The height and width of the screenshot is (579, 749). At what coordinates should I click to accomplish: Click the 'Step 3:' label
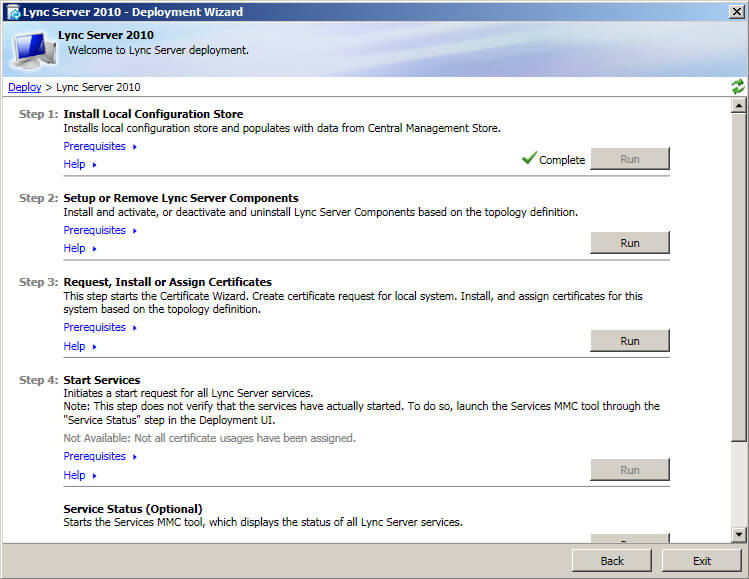tap(38, 282)
